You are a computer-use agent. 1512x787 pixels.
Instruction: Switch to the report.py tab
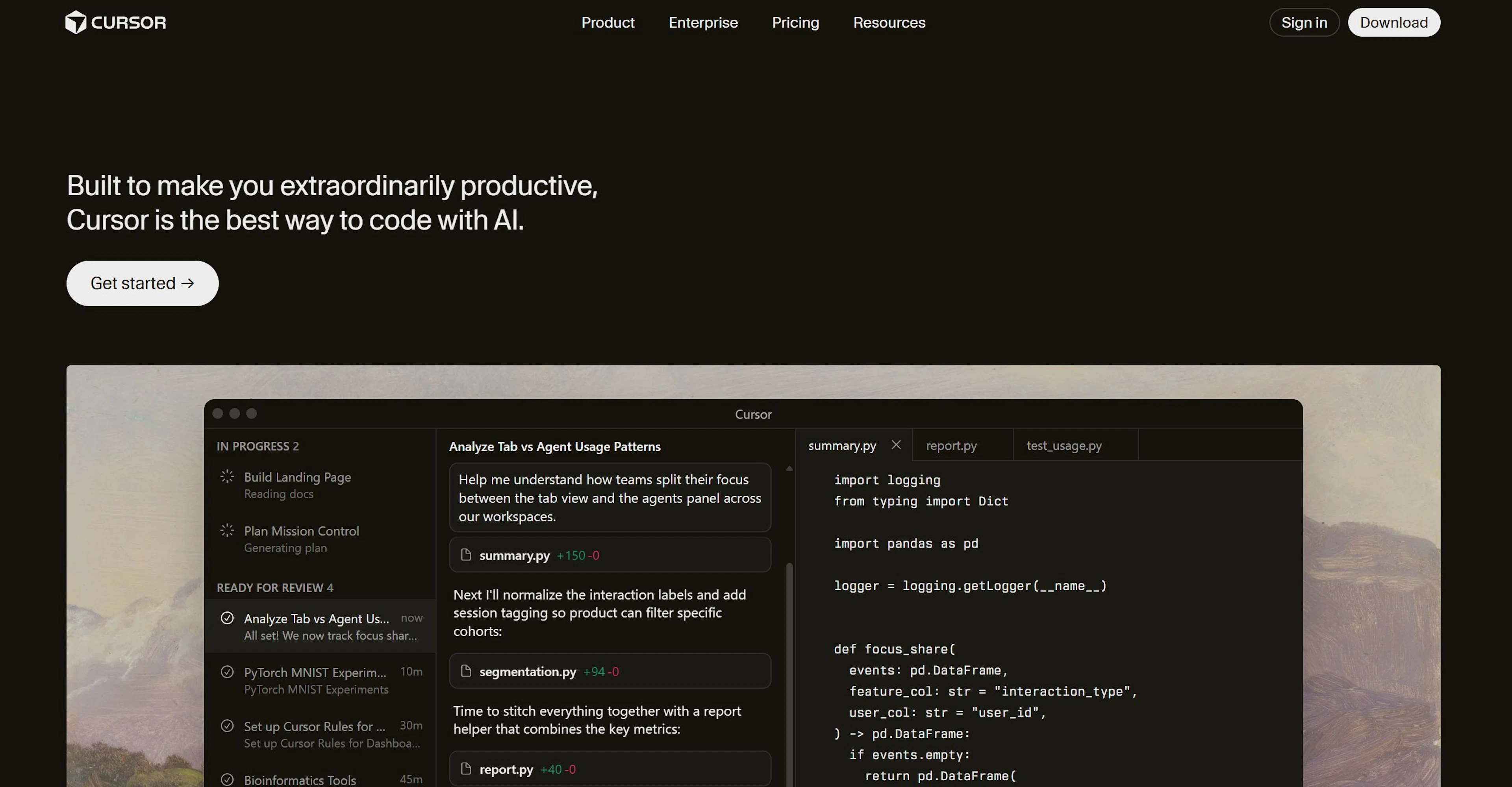951,445
